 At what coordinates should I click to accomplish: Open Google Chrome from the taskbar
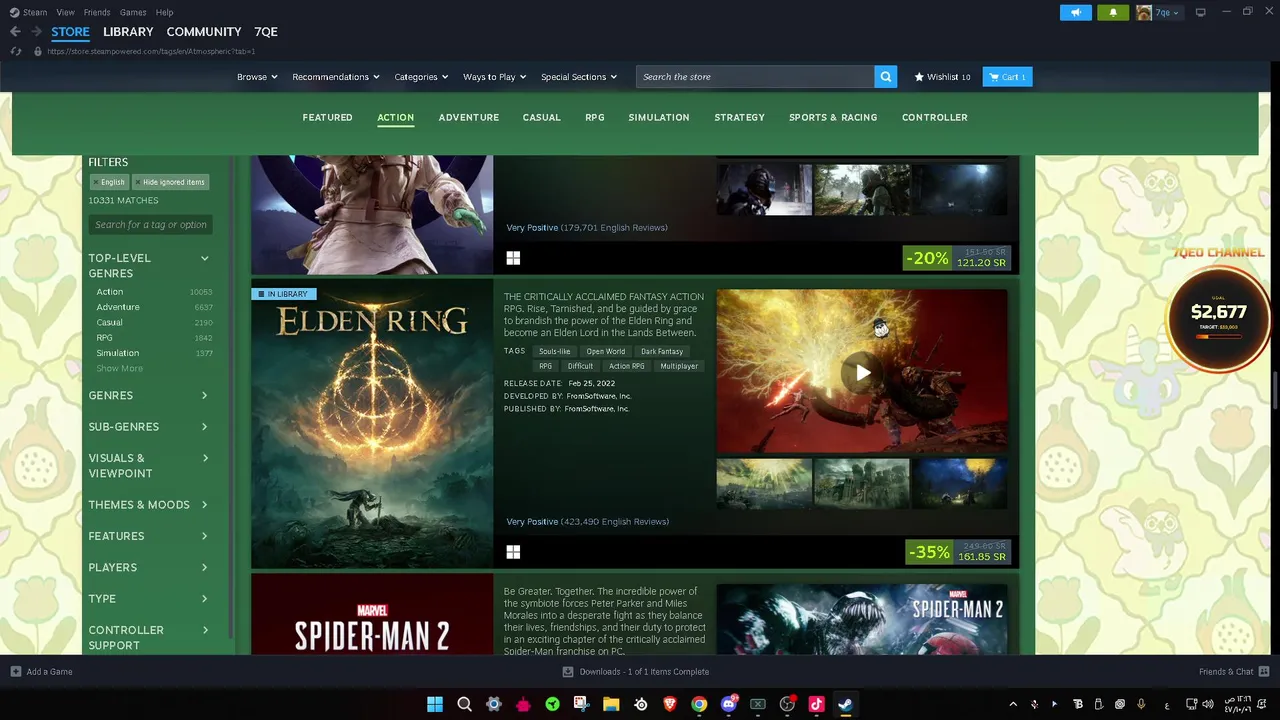[699, 704]
